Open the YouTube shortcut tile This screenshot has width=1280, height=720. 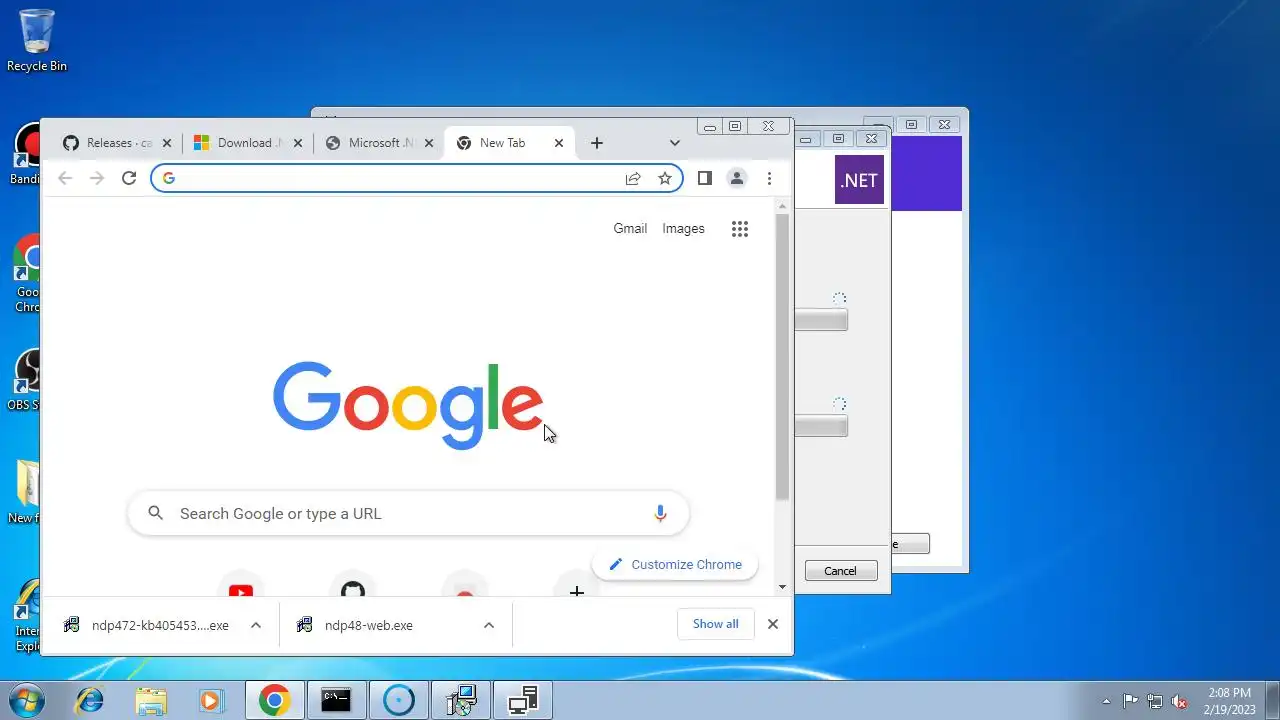point(241,590)
